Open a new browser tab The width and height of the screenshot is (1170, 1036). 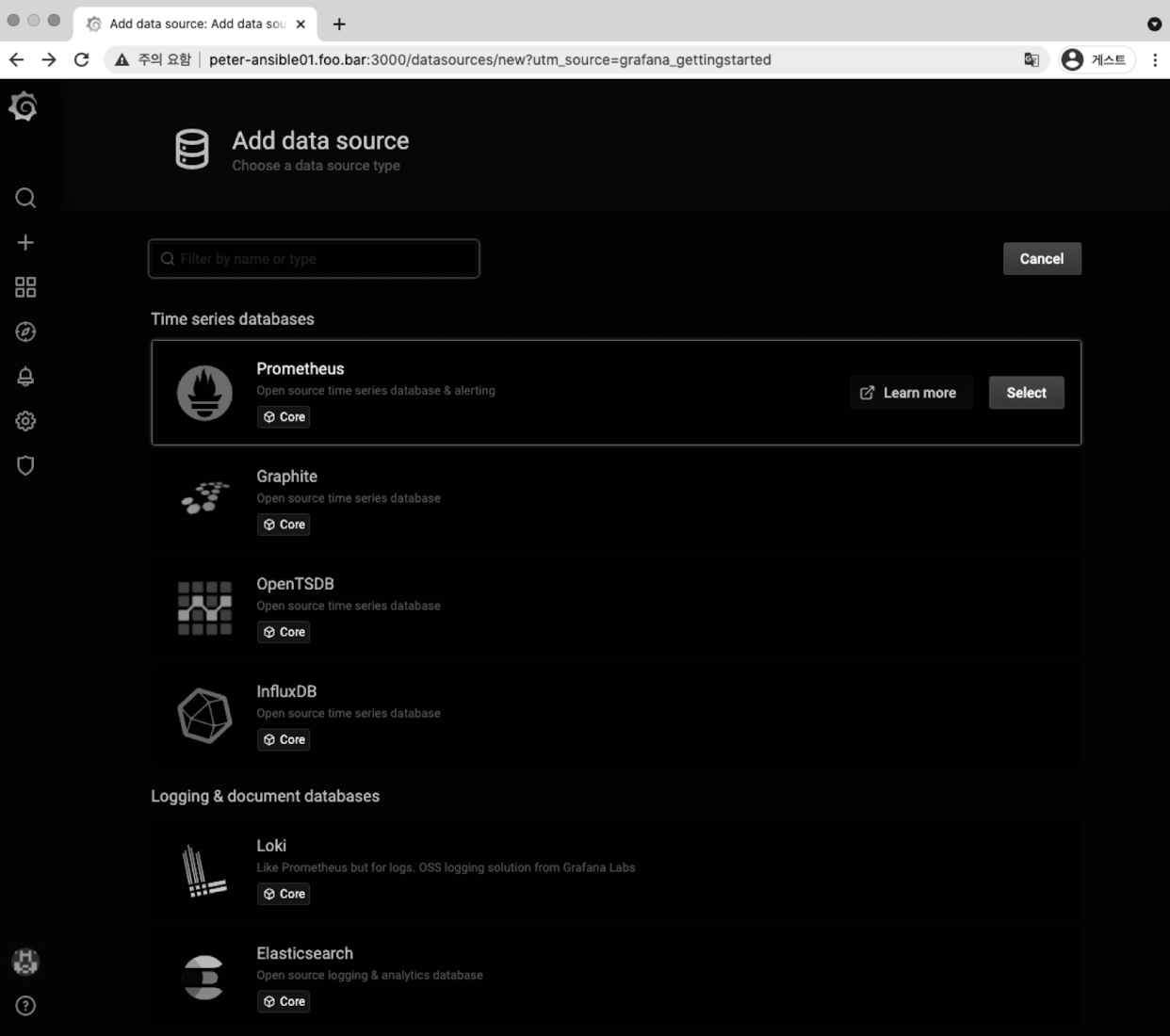click(339, 24)
